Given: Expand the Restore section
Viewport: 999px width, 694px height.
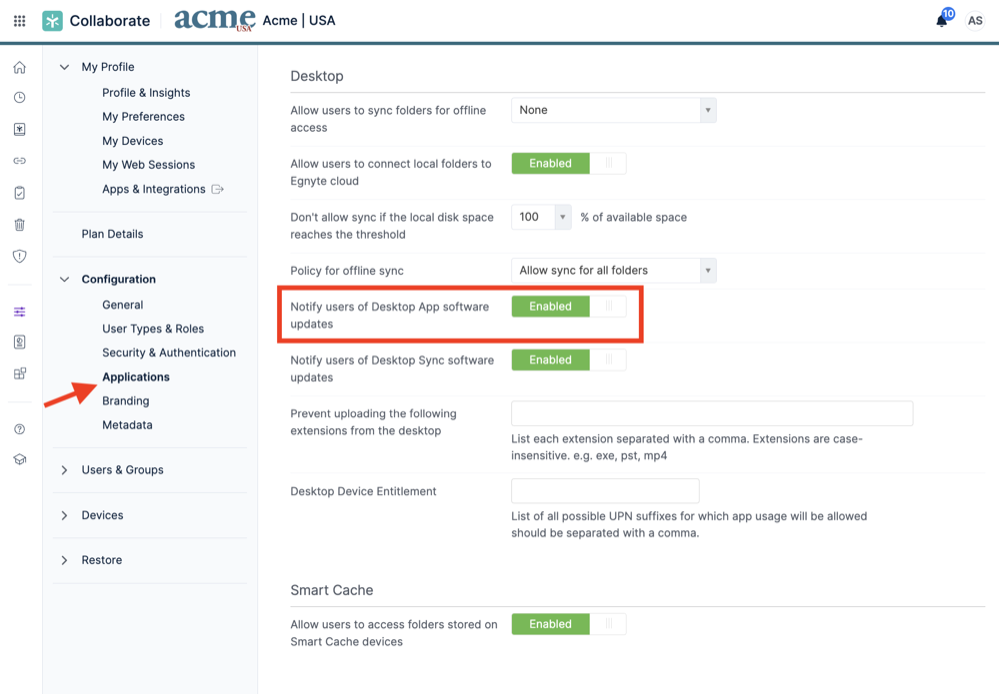Looking at the screenshot, I should point(64,560).
